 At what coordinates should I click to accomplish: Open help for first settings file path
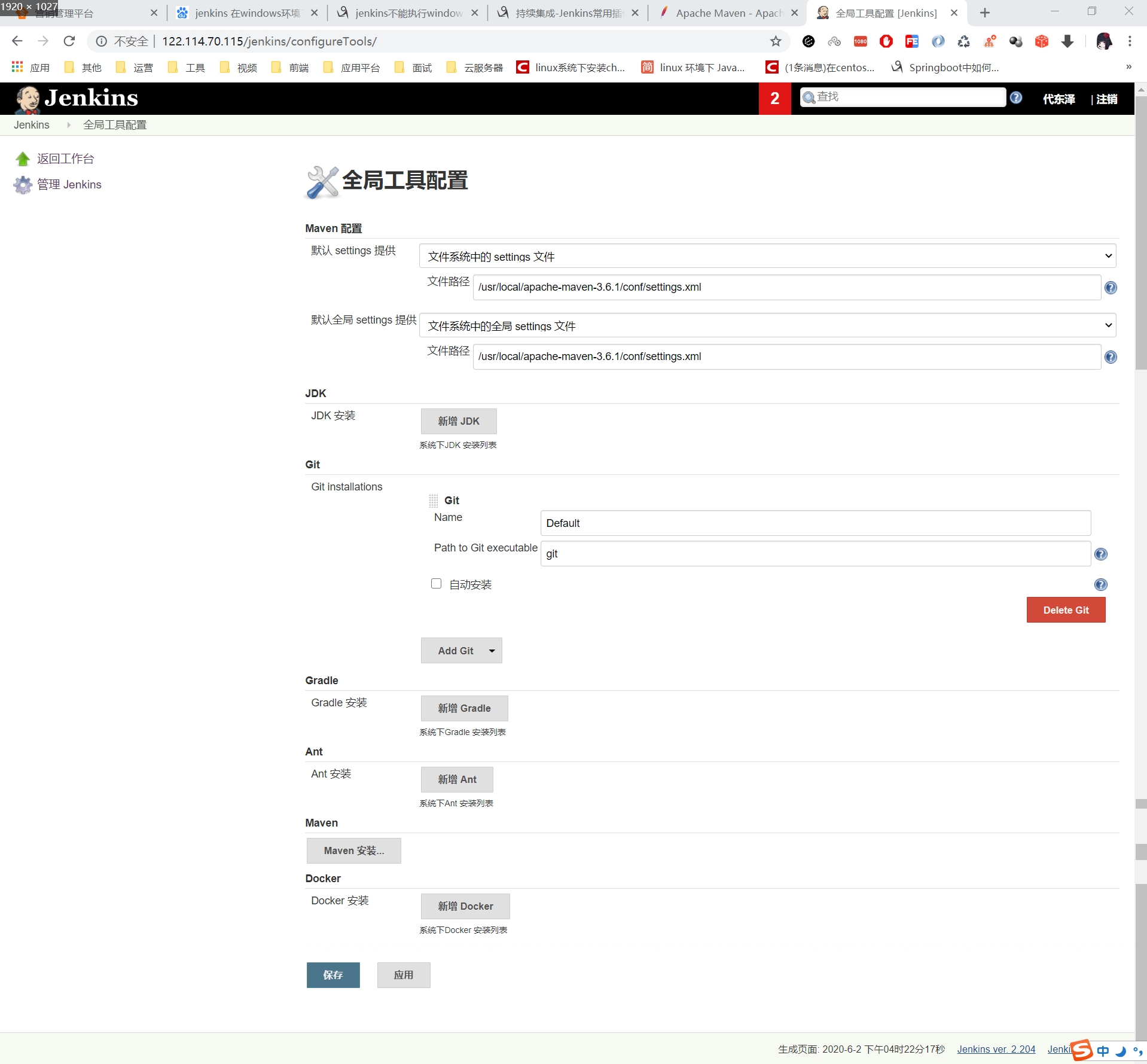click(x=1110, y=288)
